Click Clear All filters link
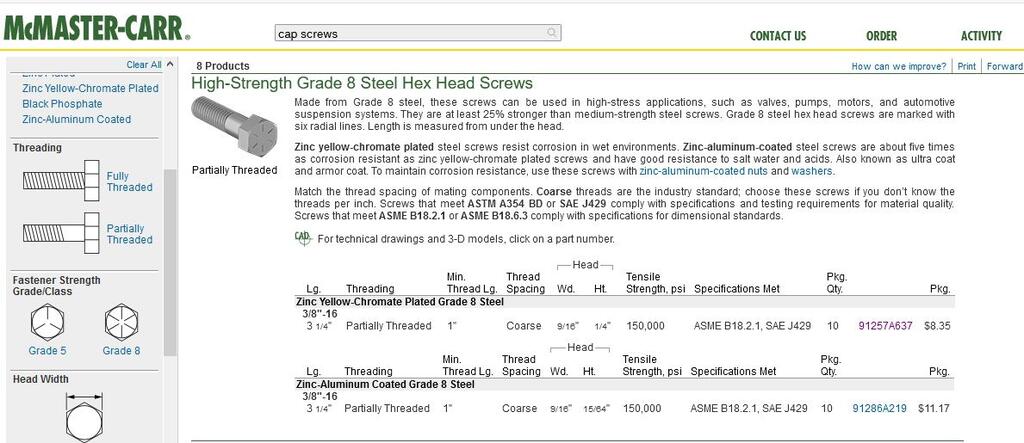 pyautogui.click(x=144, y=65)
